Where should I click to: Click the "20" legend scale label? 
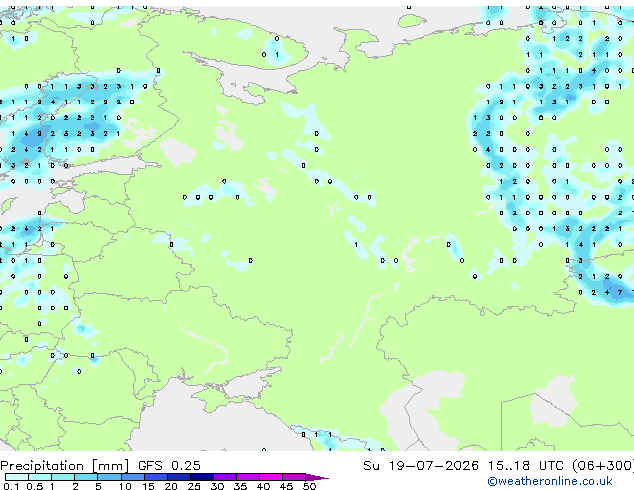pos(171,486)
